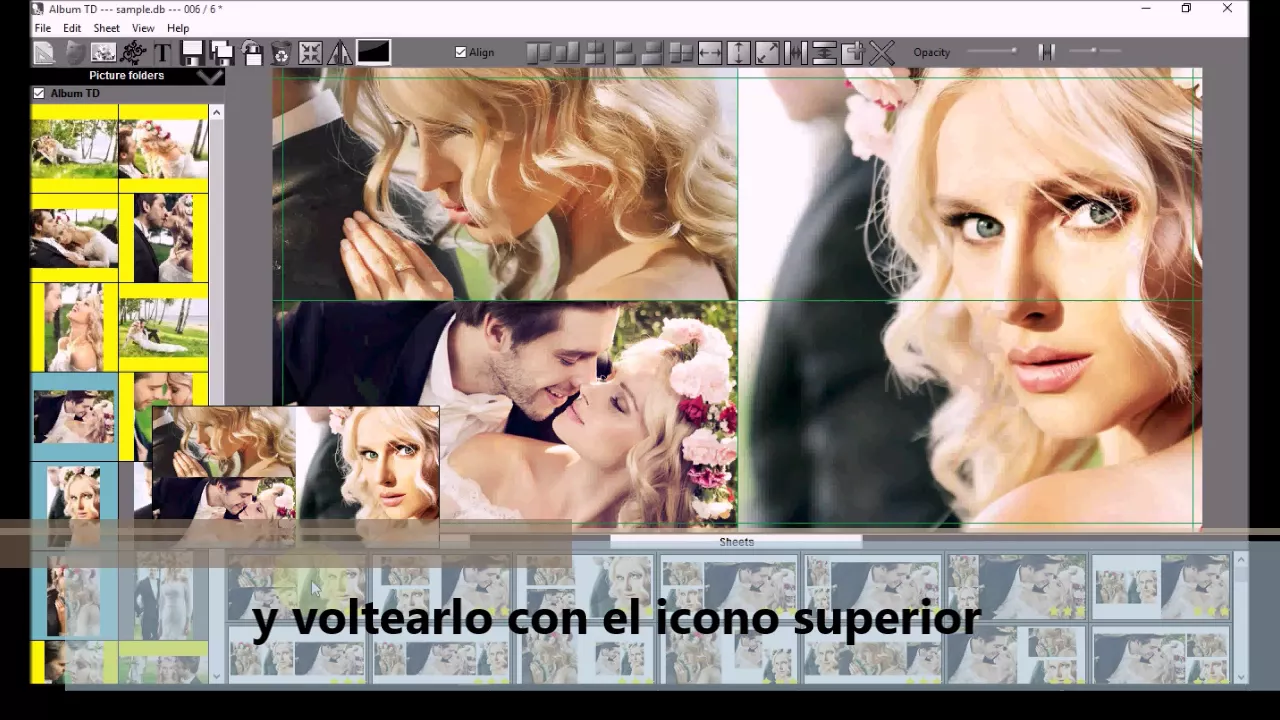Select thumbnail of couple lying down in dark clothes
This screenshot has width=1280, height=720.
coord(74,238)
